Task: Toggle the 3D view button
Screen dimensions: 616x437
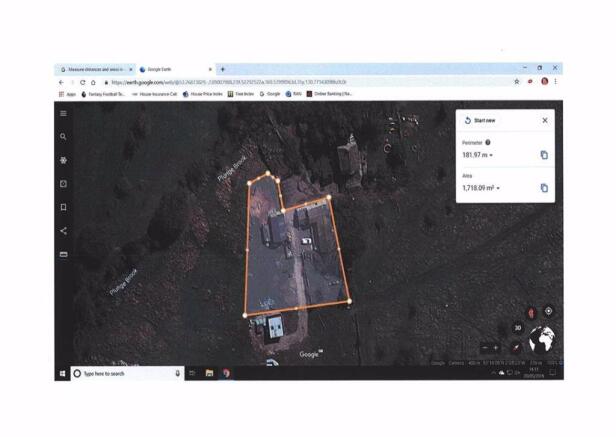Action: (x=518, y=328)
